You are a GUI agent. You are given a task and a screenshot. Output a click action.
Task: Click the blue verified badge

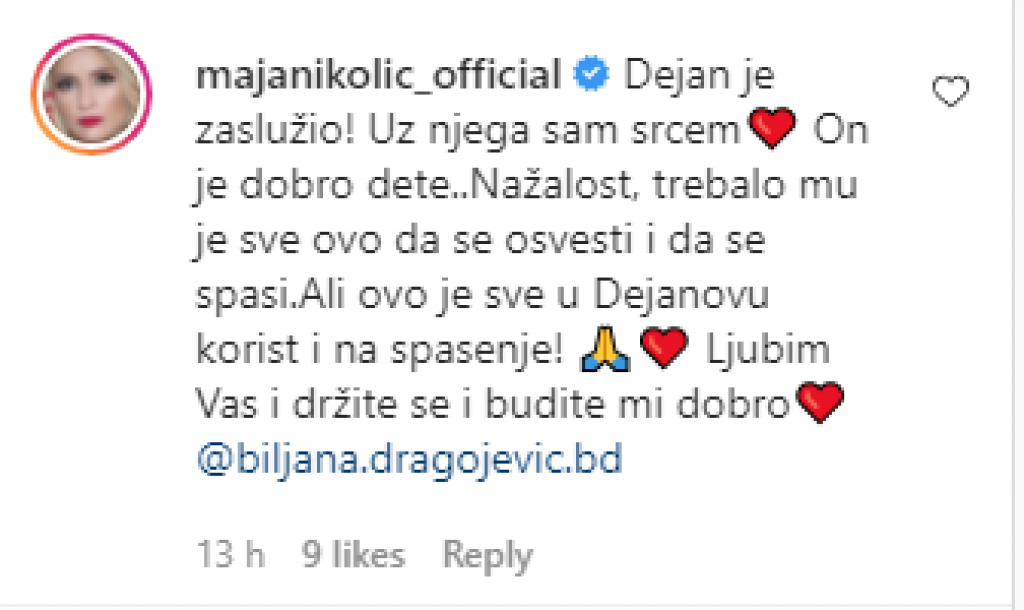click(591, 74)
